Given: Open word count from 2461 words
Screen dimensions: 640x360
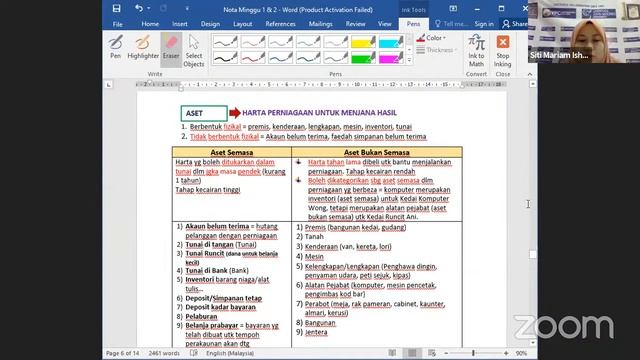Looking at the screenshot, I should tap(164, 353).
